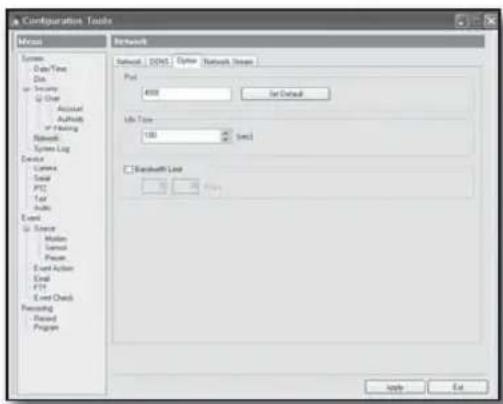Select the Recording root node
This screenshot has width=503, height=404.
37,308
